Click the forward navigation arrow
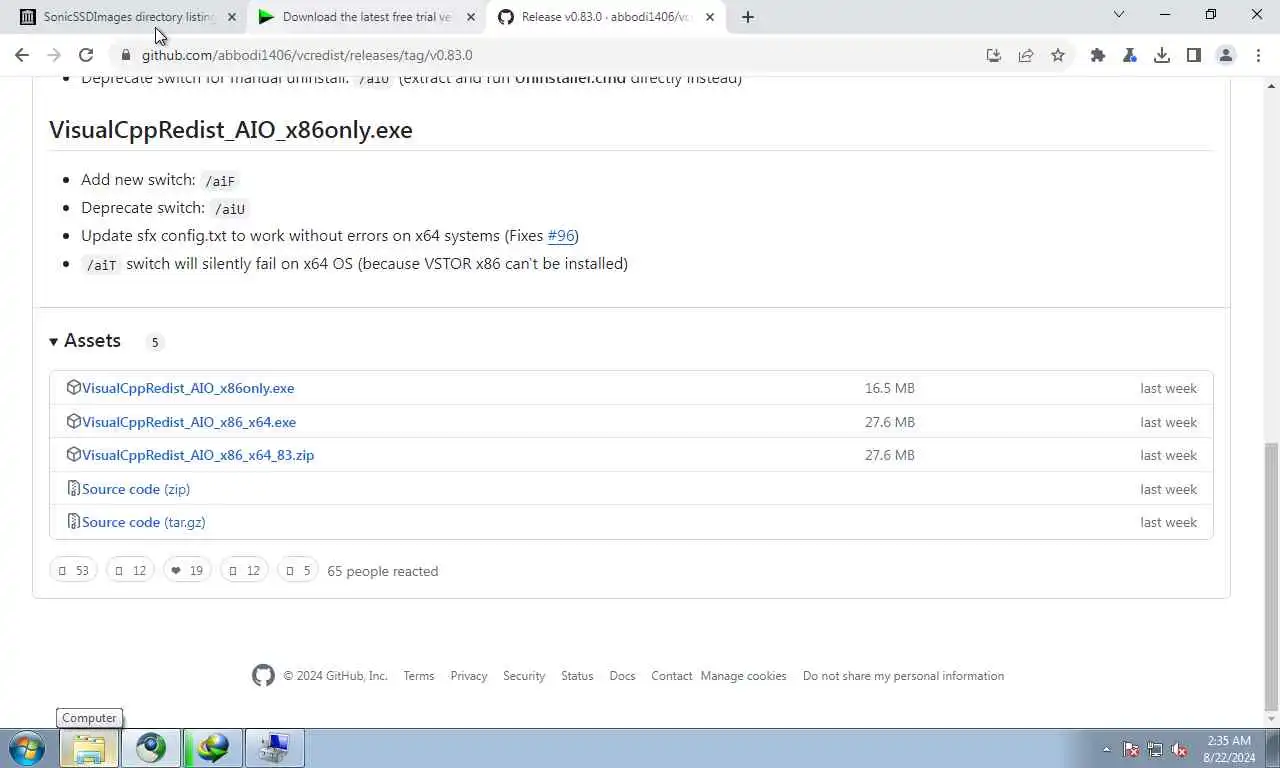Screen dimensions: 1280x768 pyautogui.click(x=54, y=55)
